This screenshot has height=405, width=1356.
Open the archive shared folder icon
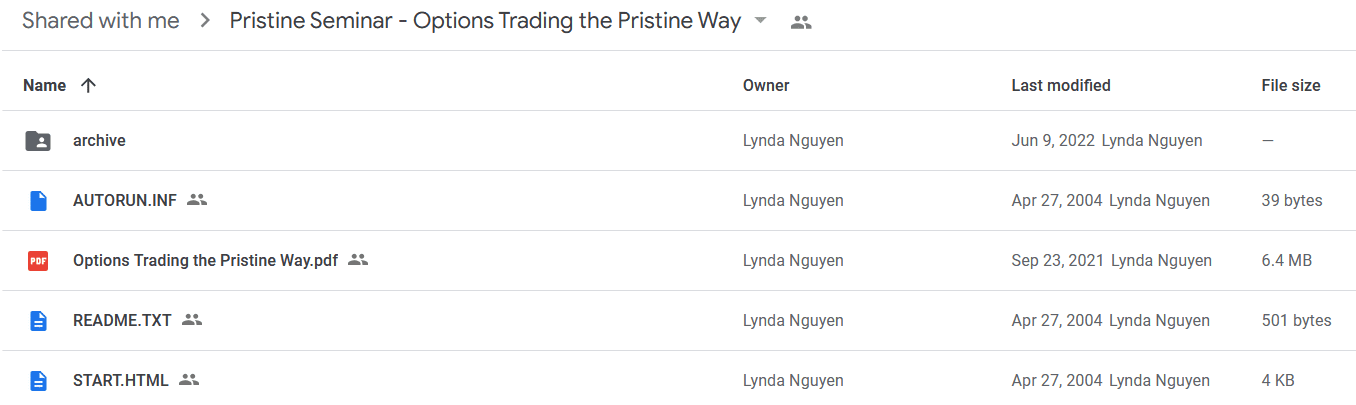pyautogui.click(x=38, y=141)
